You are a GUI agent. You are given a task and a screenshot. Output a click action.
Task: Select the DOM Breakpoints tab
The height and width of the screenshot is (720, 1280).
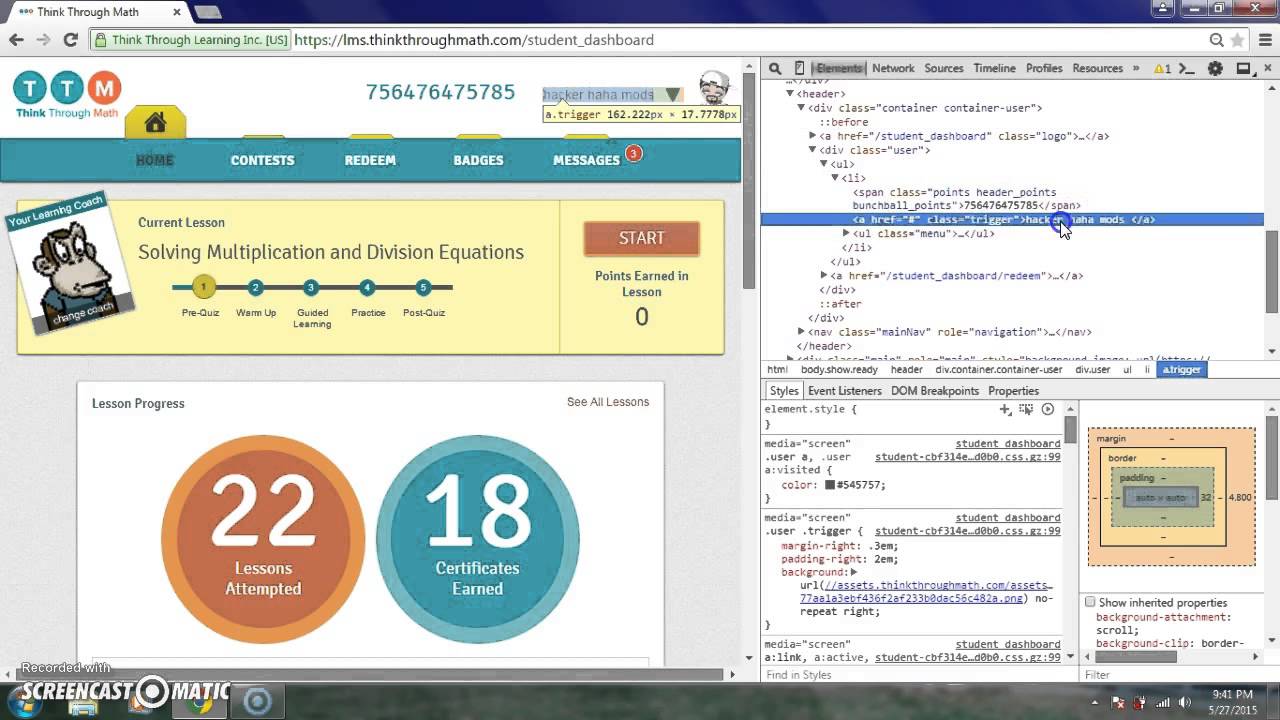tap(935, 391)
